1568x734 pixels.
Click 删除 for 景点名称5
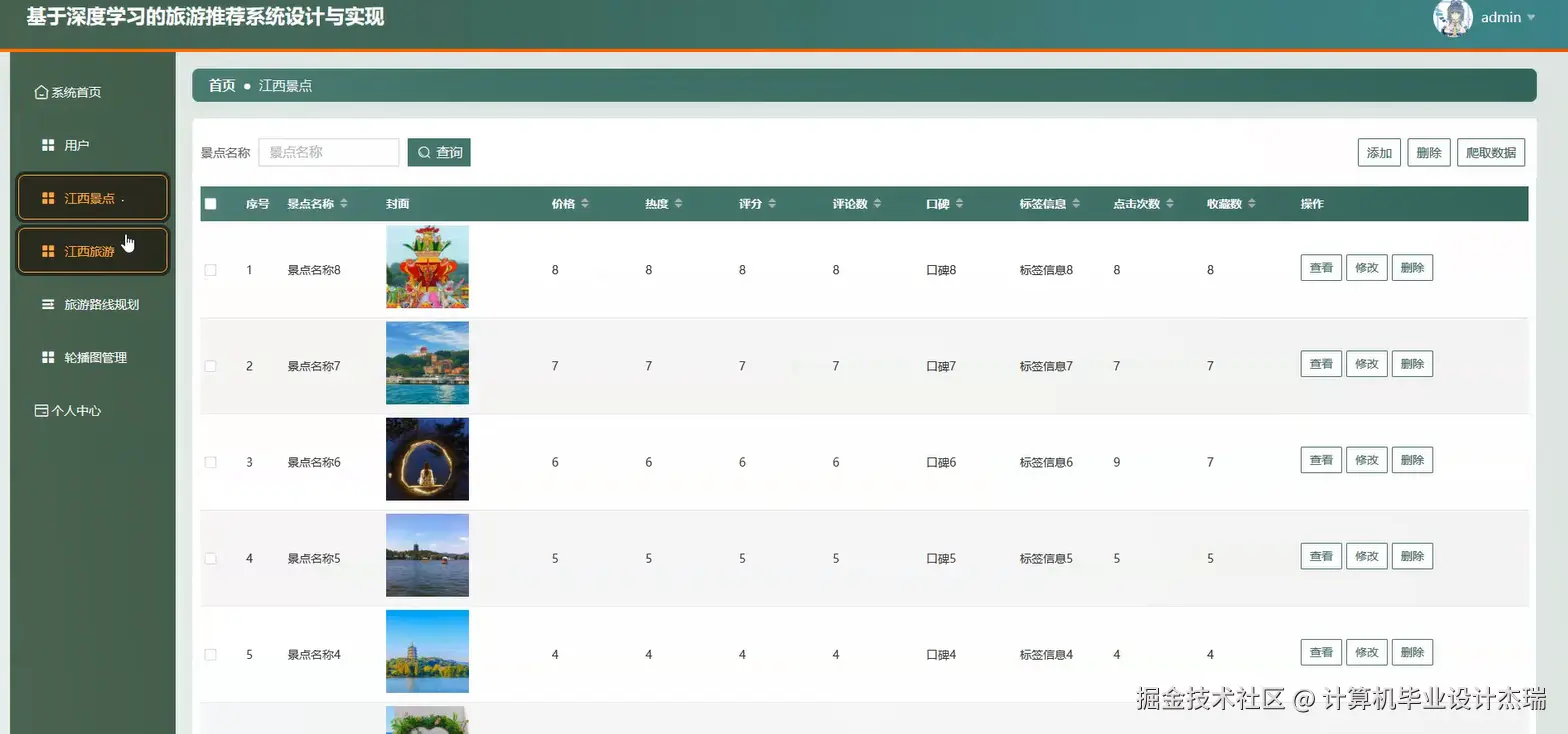pyautogui.click(x=1412, y=556)
